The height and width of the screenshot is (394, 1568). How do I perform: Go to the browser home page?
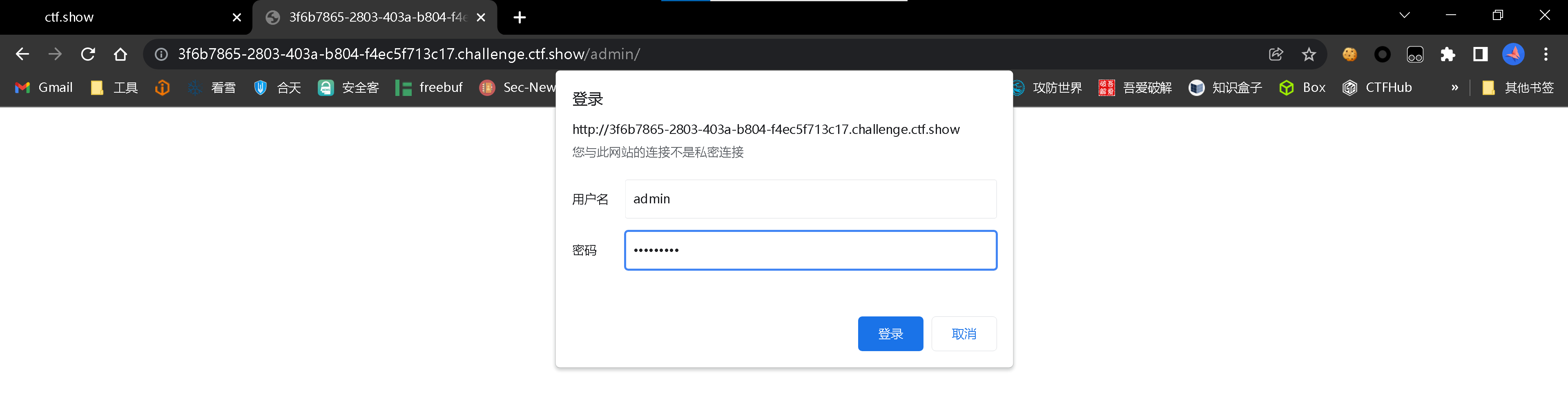(x=120, y=54)
